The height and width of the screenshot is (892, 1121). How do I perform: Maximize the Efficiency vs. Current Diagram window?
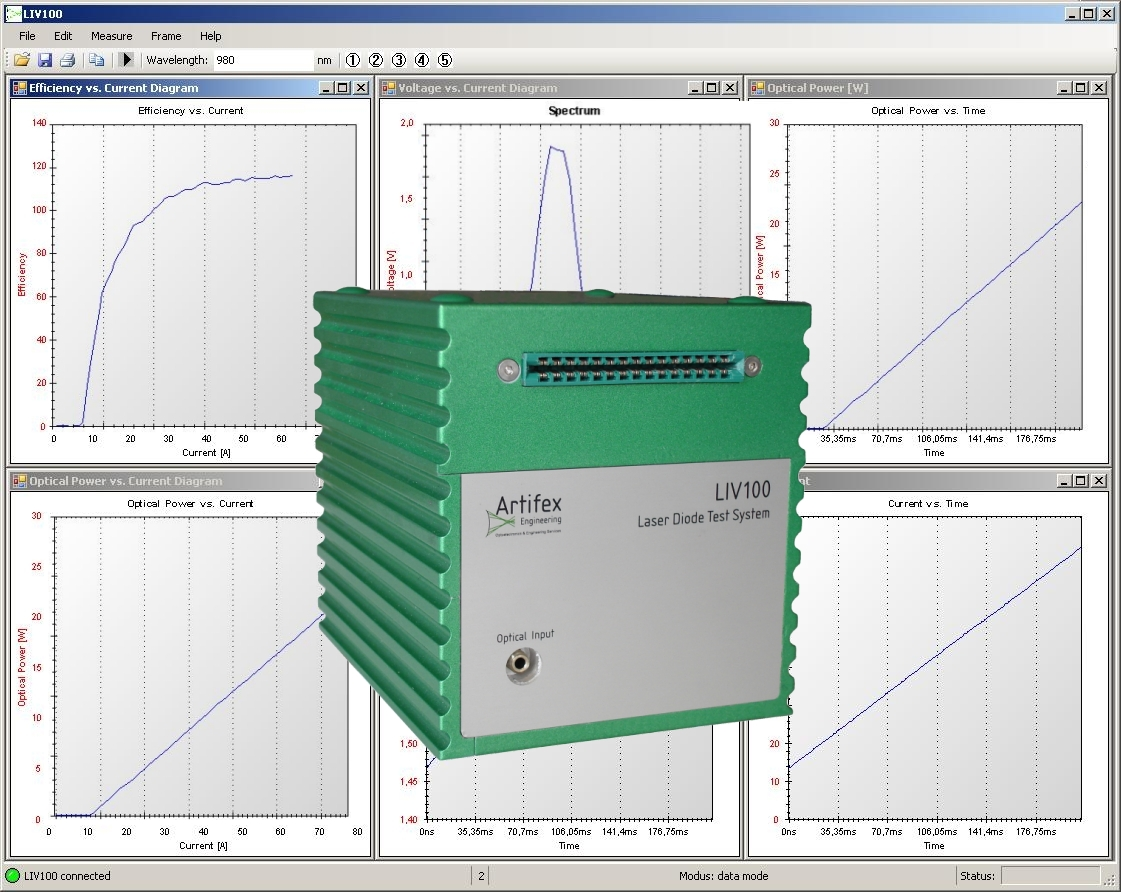tap(343, 88)
